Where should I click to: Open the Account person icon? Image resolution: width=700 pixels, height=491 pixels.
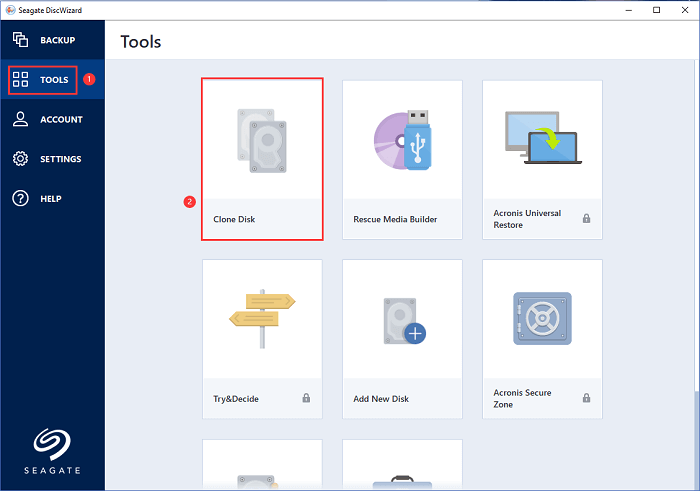pyautogui.click(x=20, y=119)
